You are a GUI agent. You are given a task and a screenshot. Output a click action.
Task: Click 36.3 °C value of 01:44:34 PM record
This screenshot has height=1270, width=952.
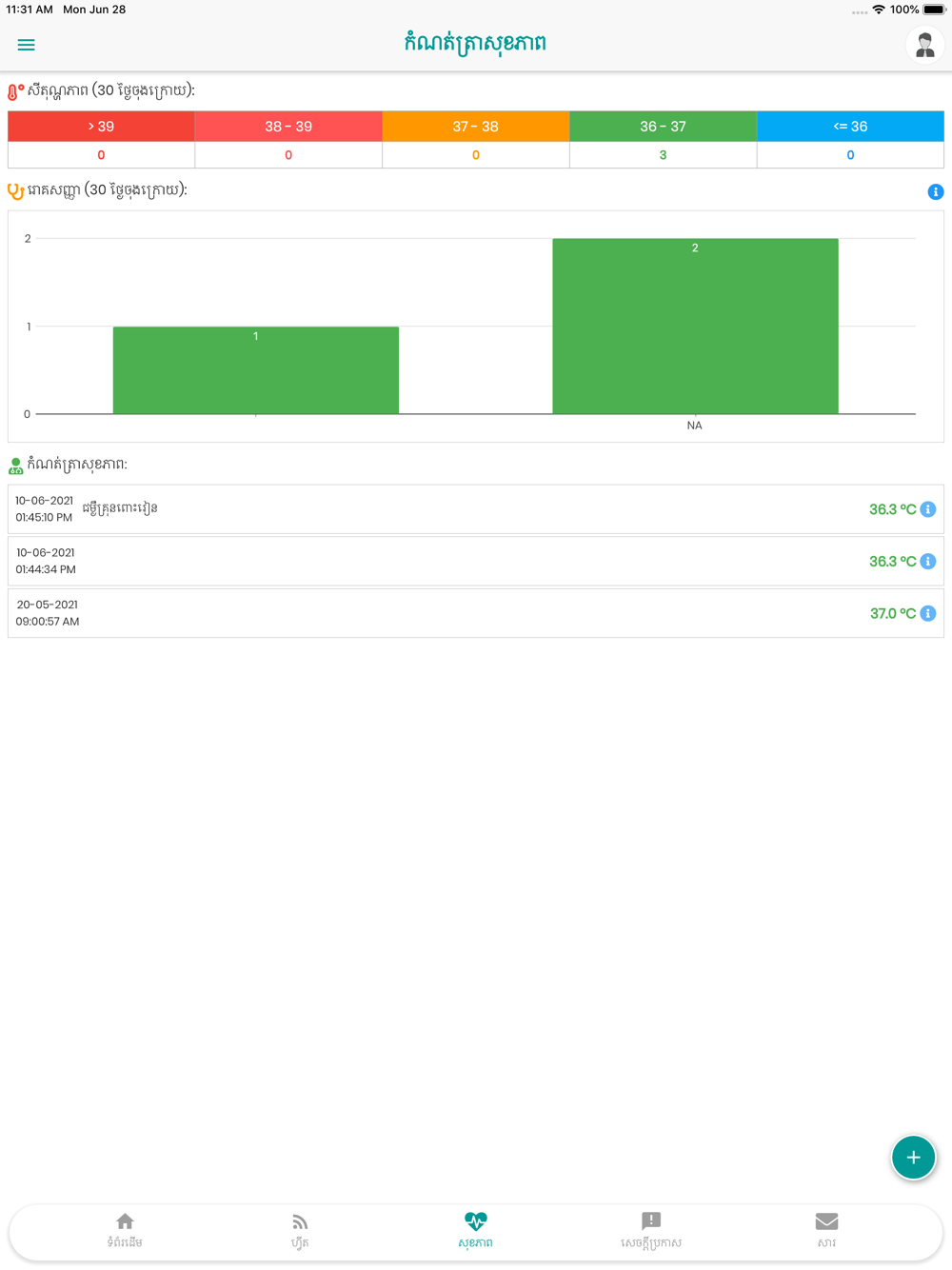892,562
